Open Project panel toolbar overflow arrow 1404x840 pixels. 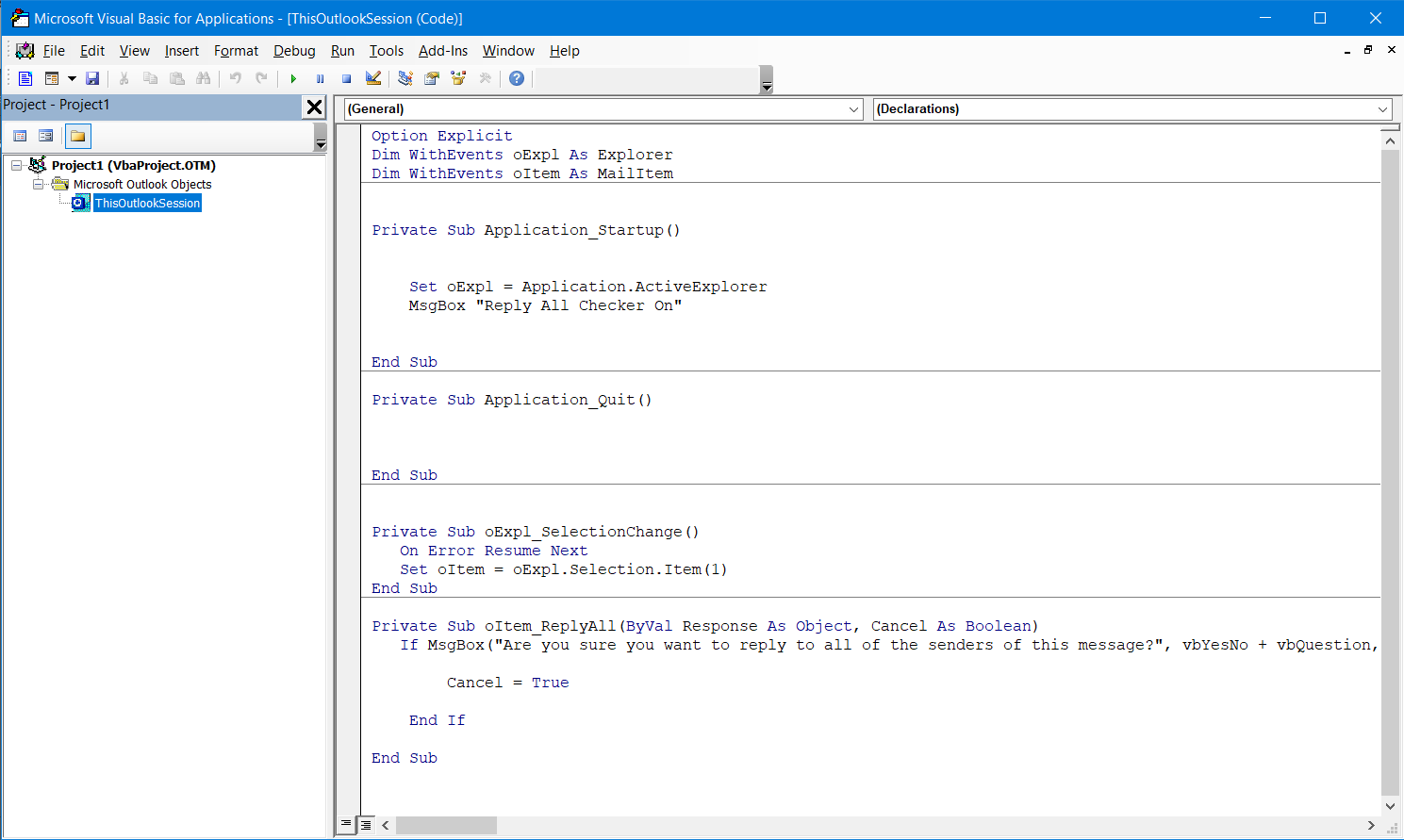(x=321, y=138)
